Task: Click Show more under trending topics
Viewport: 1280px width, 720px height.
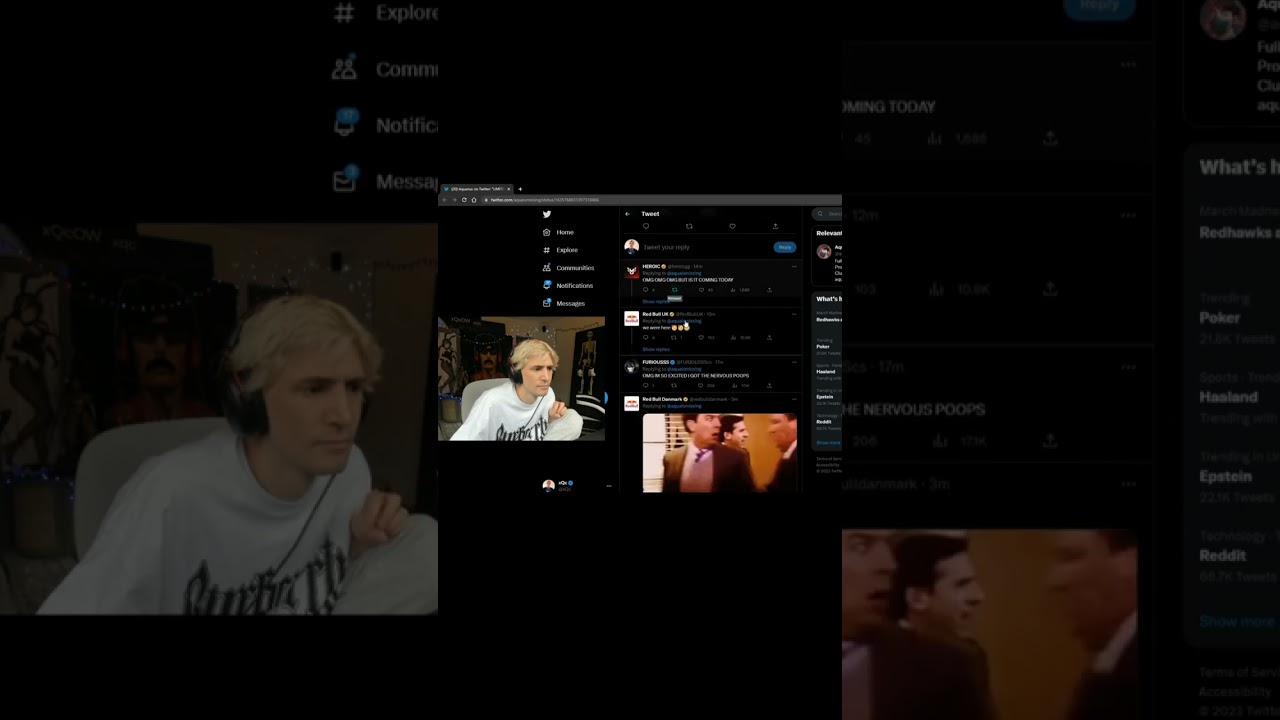Action: (x=828, y=442)
